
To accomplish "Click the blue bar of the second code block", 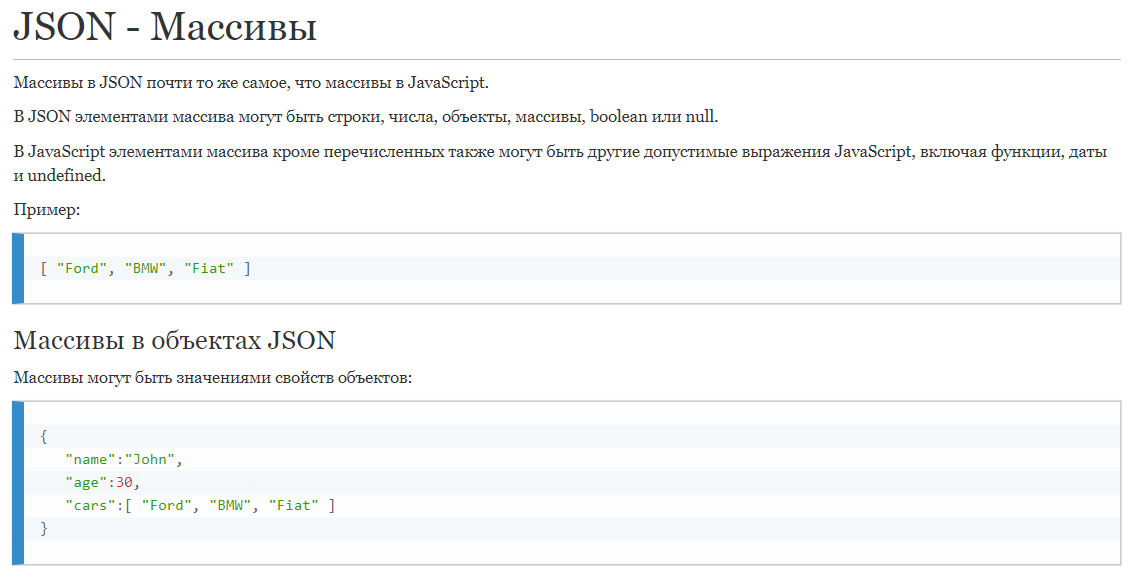I will click(x=18, y=483).
